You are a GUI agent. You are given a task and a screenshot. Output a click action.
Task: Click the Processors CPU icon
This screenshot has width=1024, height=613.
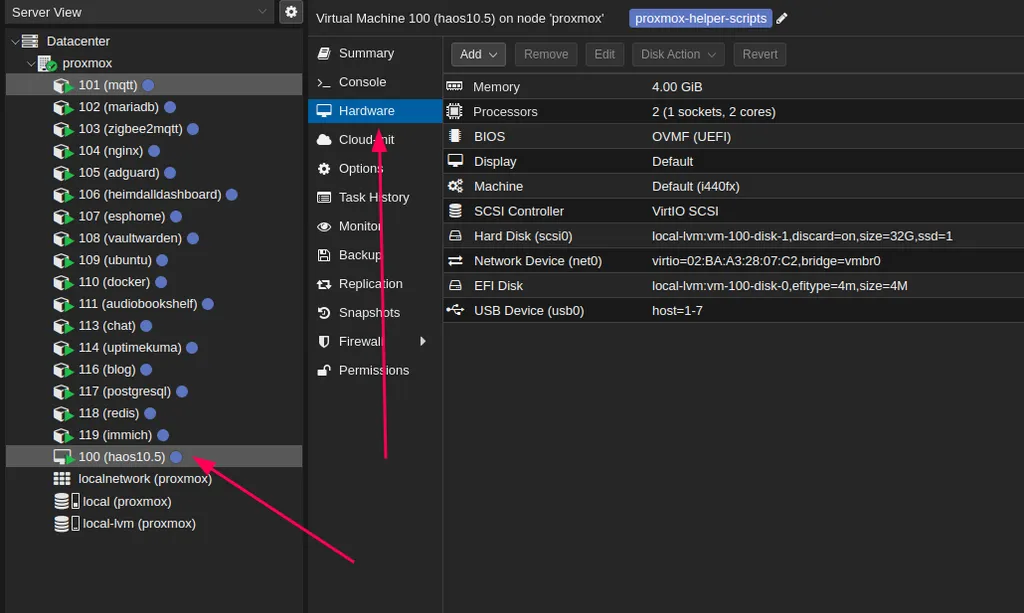coord(455,112)
